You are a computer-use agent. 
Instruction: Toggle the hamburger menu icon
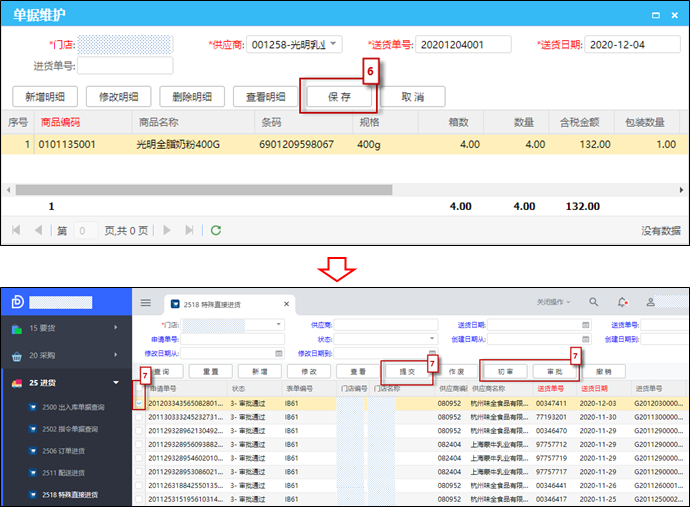(x=146, y=302)
